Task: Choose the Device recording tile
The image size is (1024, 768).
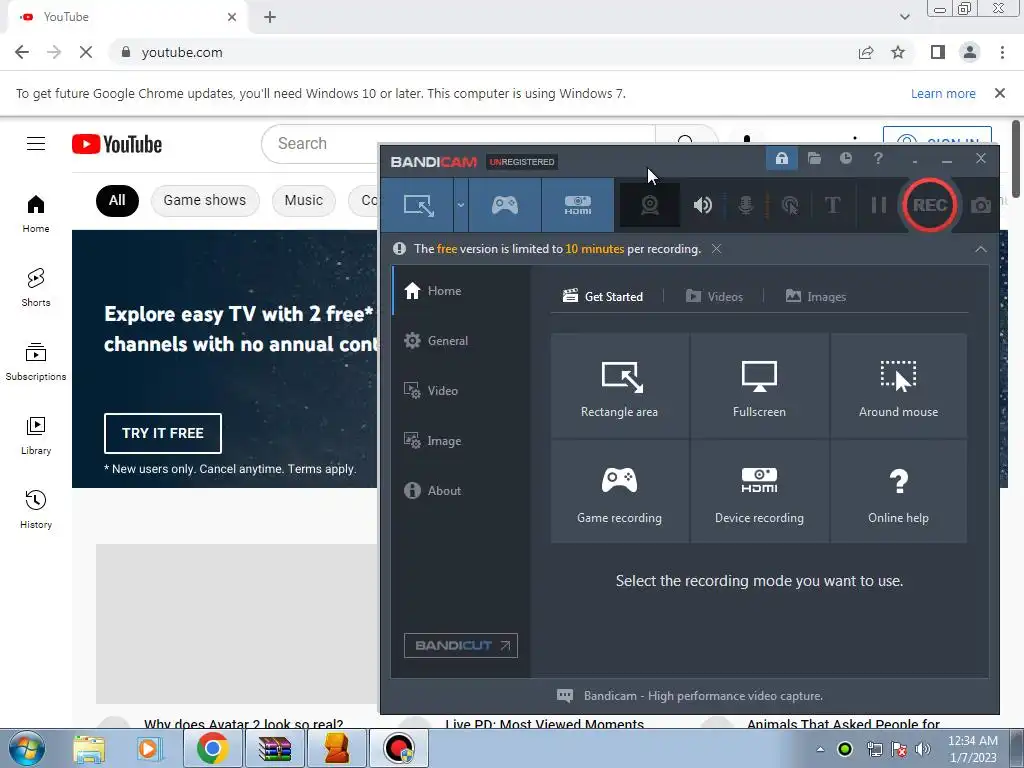Action: [x=760, y=492]
